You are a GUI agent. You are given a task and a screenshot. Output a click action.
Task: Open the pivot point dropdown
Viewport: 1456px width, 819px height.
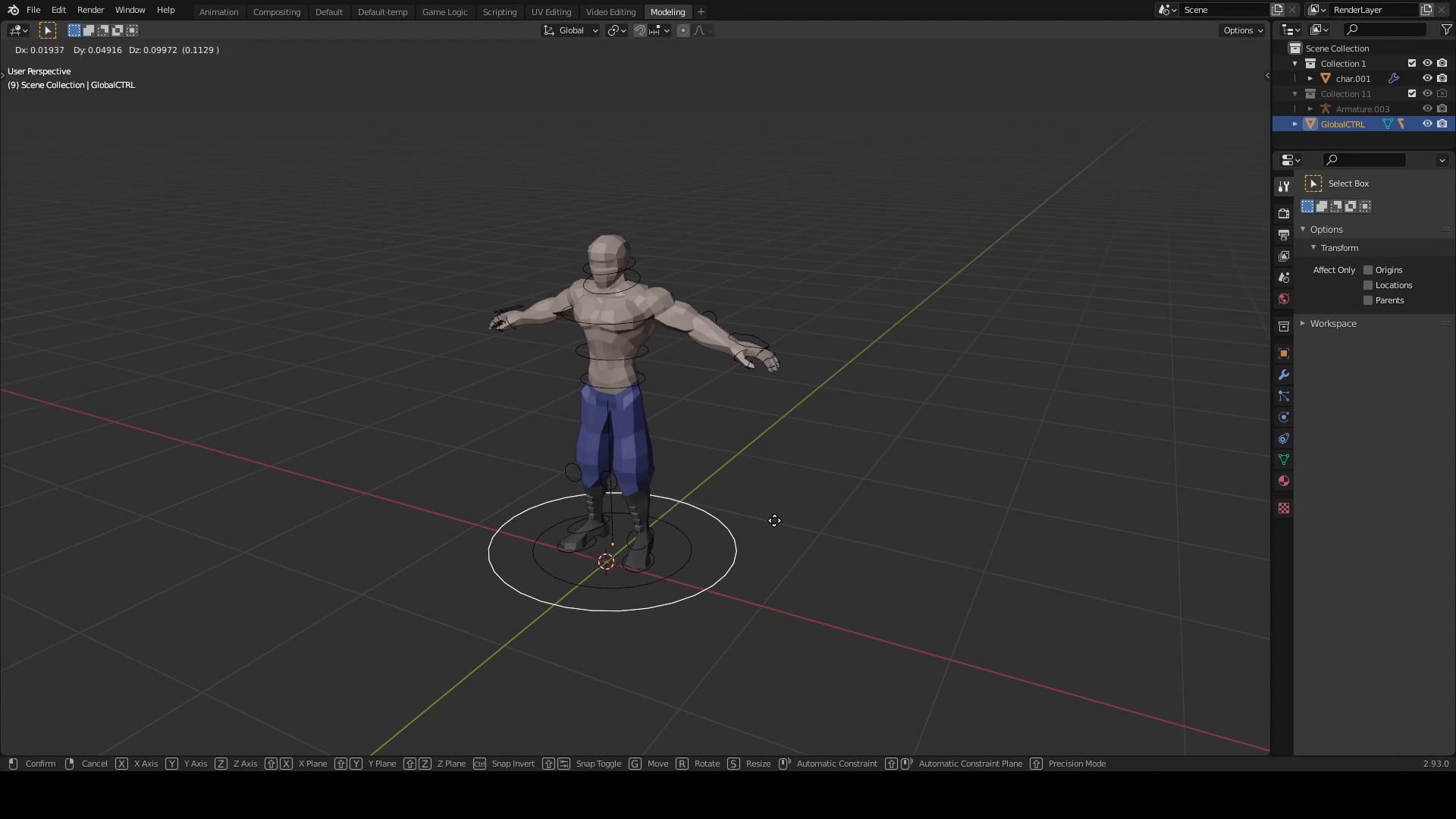(x=617, y=30)
